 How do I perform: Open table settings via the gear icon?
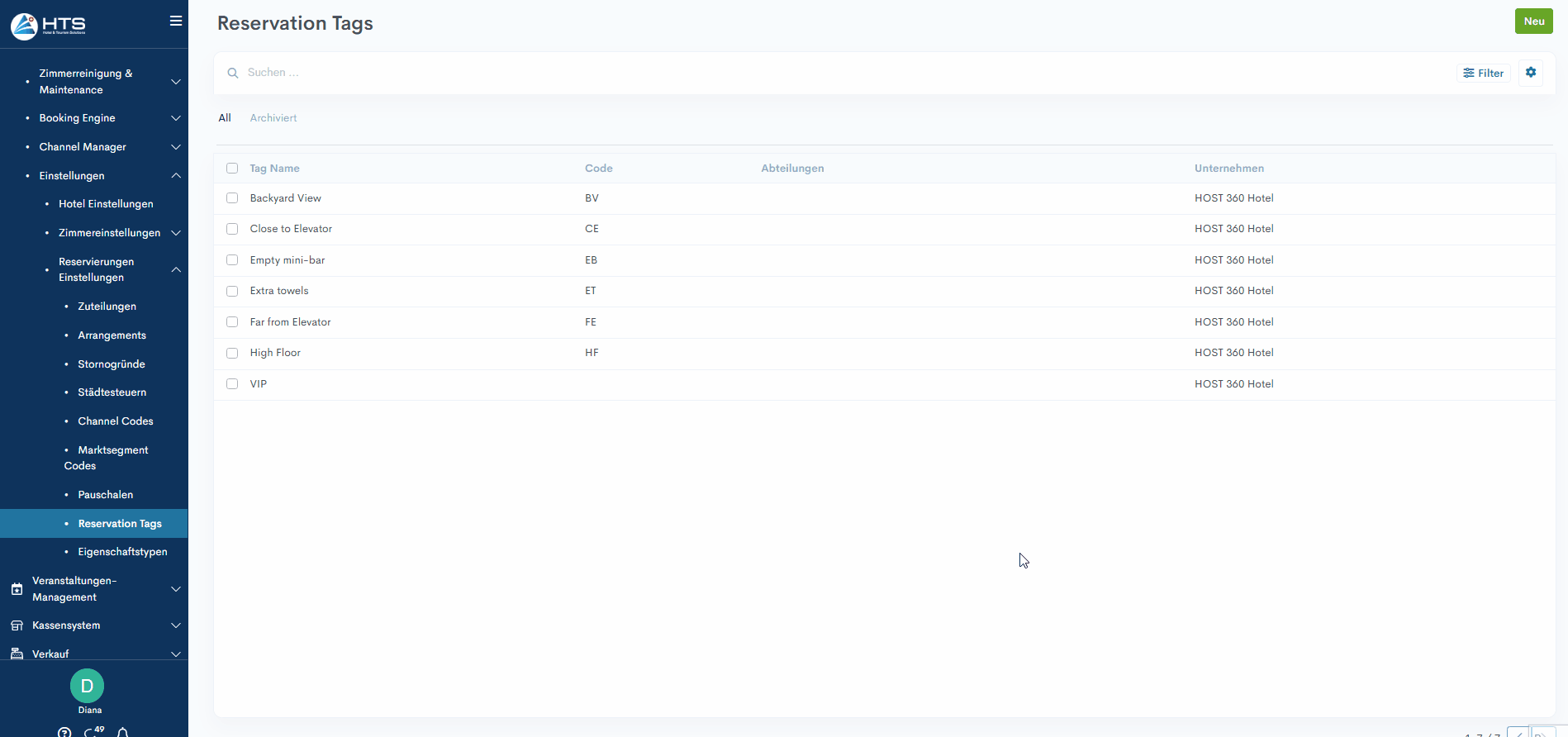click(1530, 73)
